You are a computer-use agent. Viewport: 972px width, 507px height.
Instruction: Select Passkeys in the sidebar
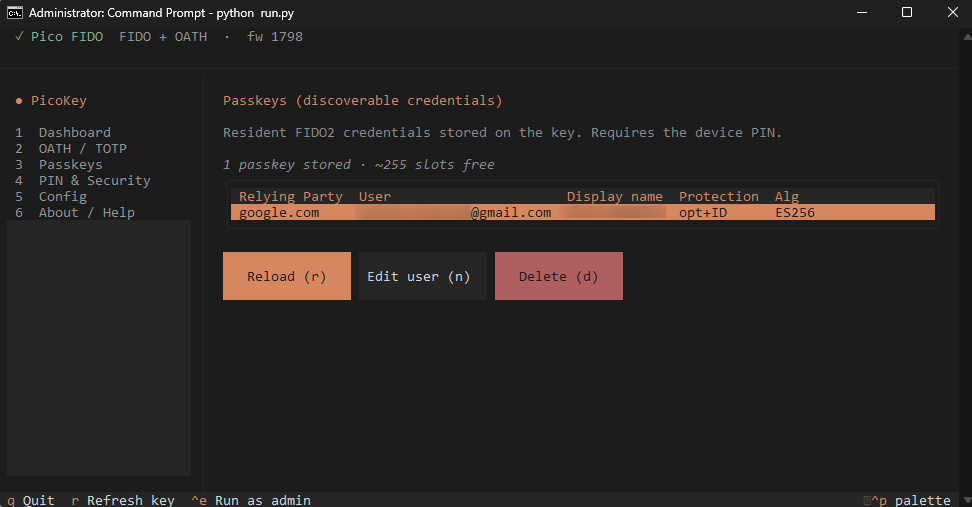(x=71, y=165)
